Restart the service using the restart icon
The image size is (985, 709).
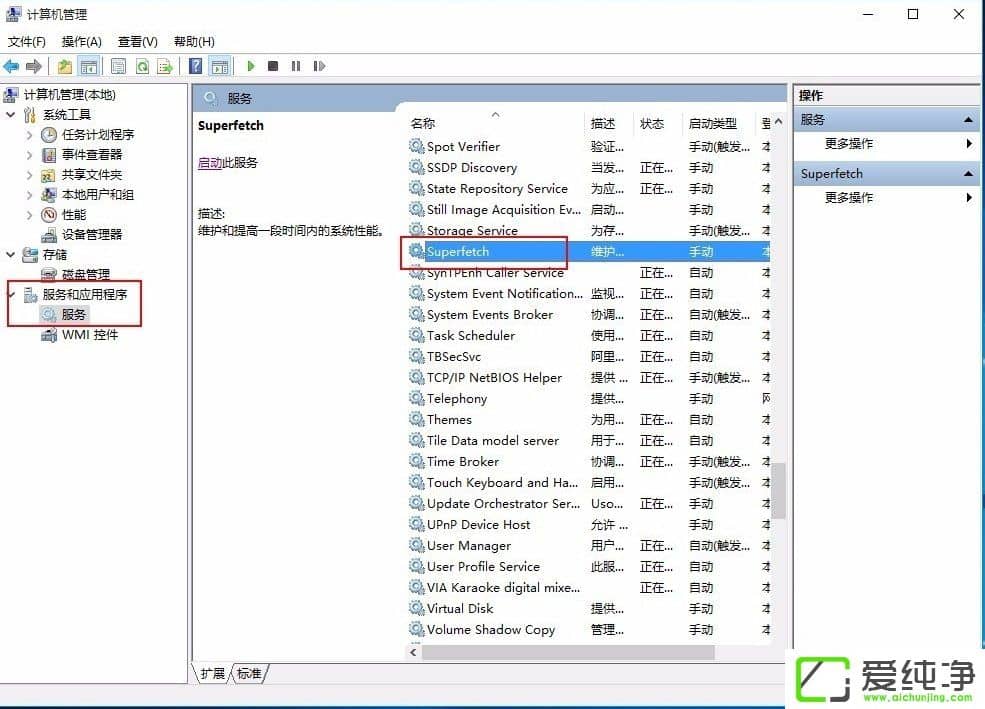pos(320,66)
